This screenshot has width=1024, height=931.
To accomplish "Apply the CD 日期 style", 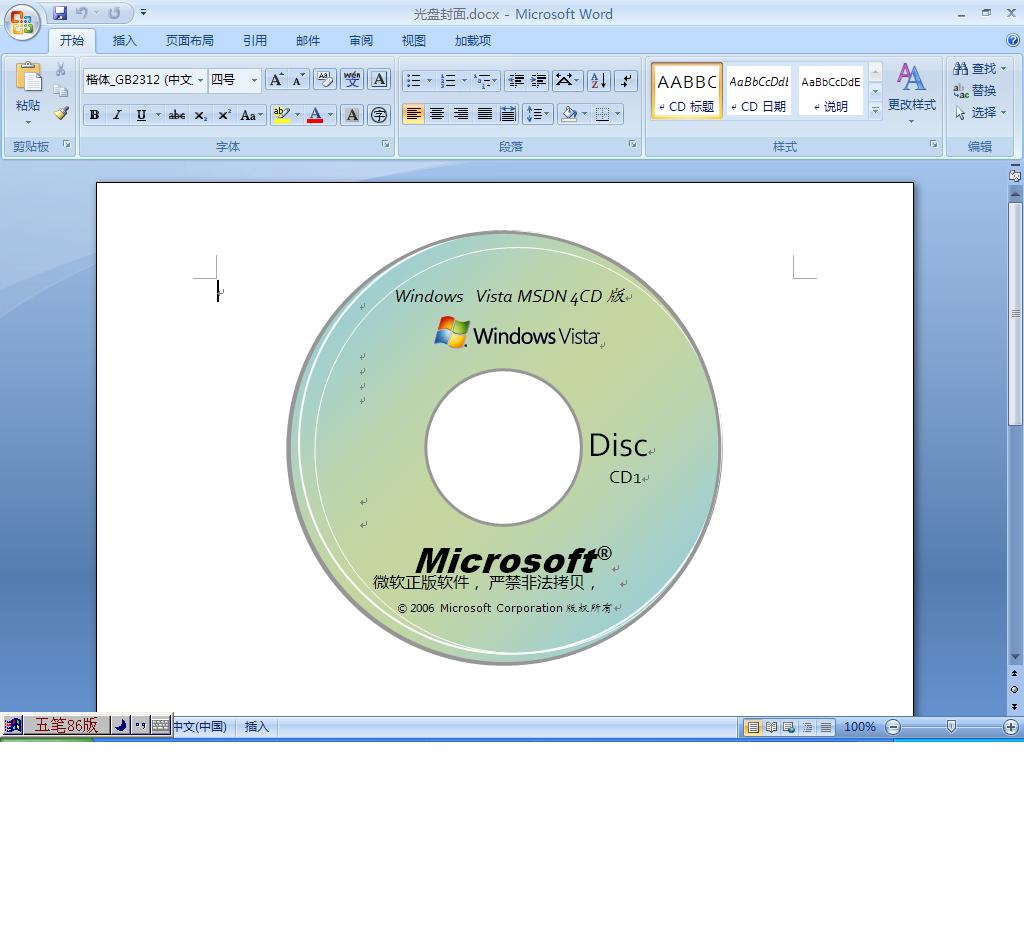I will point(758,91).
